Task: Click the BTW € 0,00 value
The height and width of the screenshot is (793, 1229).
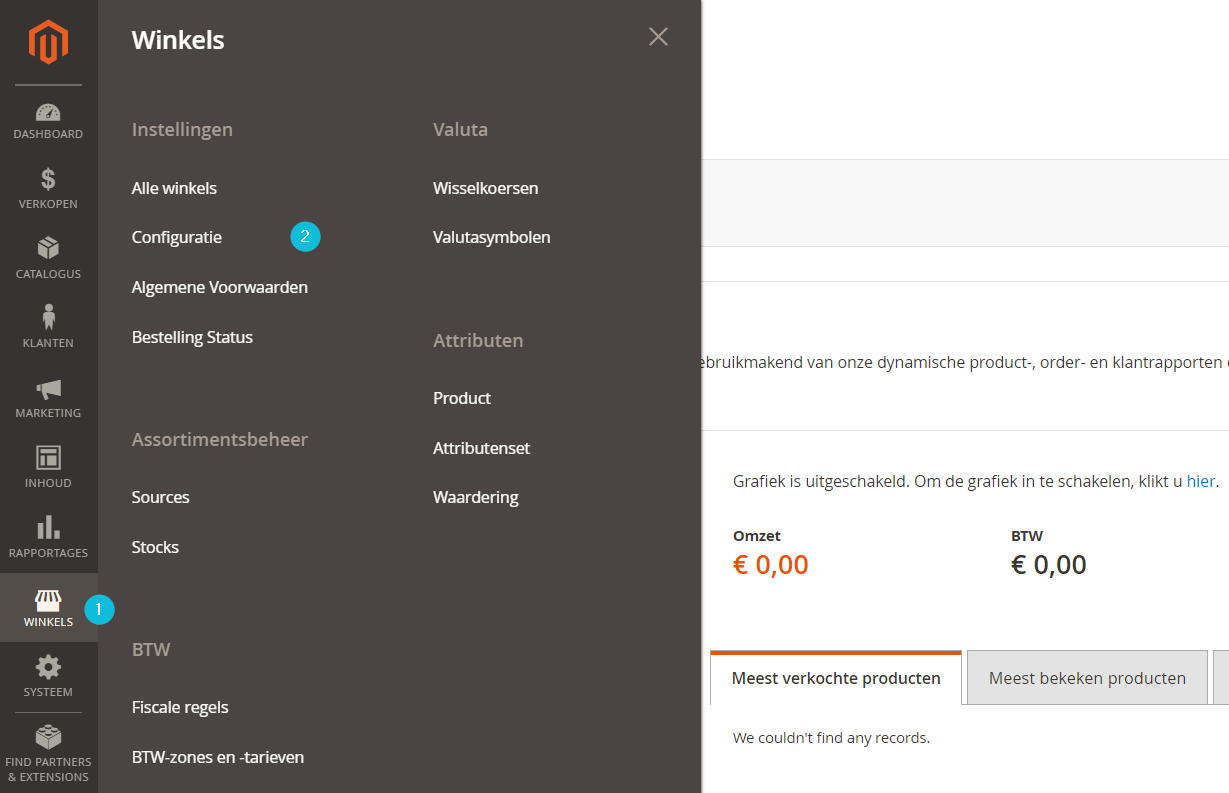Action: pos(1048,565)
